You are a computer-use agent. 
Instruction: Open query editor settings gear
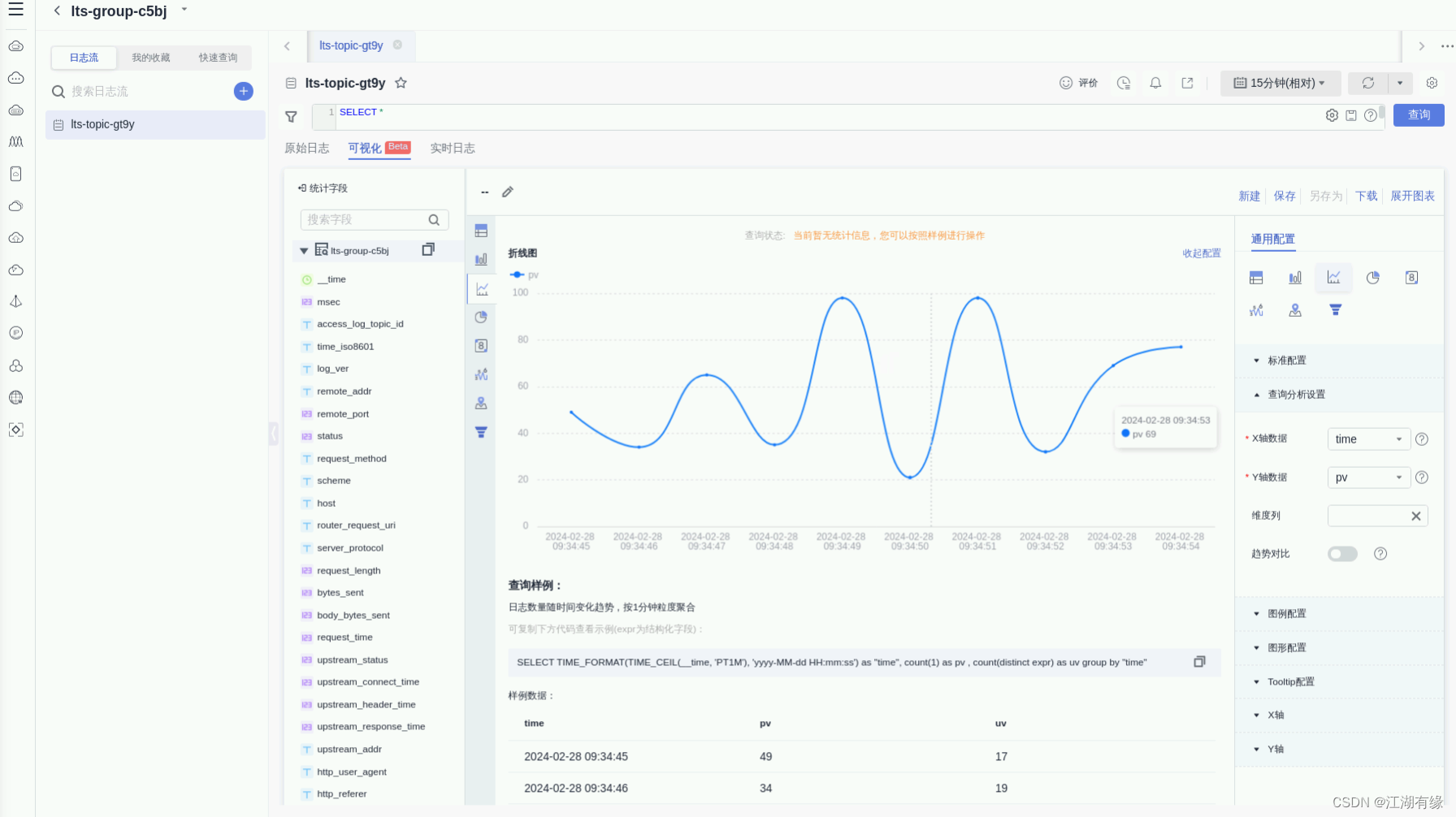tap(1332, 115)
